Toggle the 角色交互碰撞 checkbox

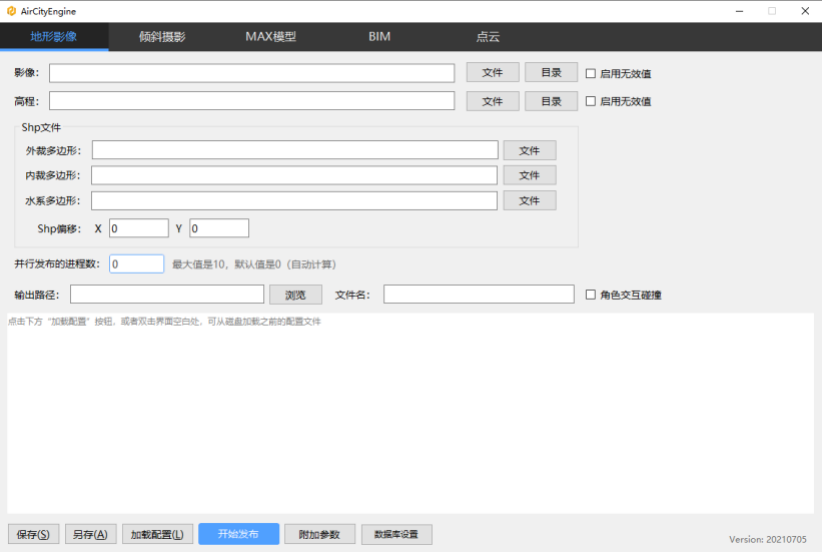591,295
